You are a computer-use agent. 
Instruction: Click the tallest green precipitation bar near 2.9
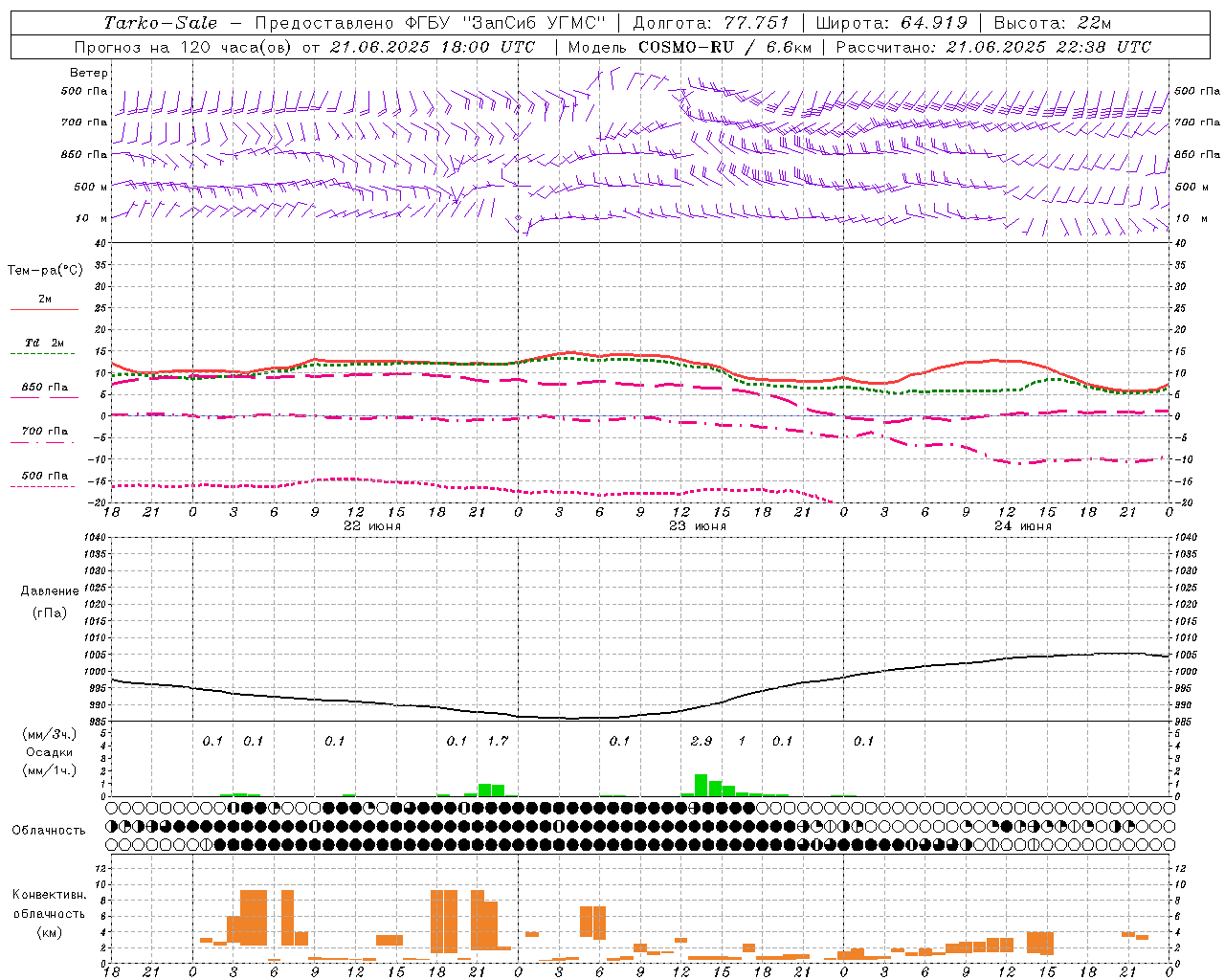(702, 786)
